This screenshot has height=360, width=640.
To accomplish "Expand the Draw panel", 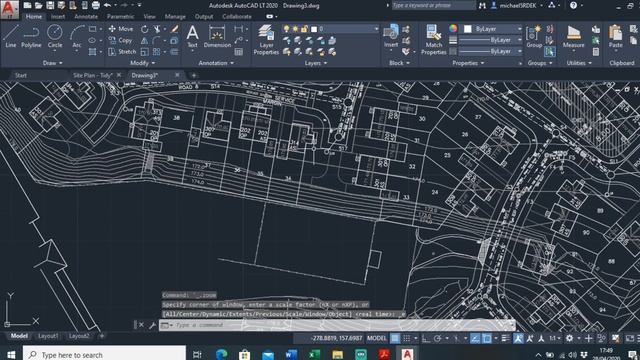I will click(x=53, y=63).
